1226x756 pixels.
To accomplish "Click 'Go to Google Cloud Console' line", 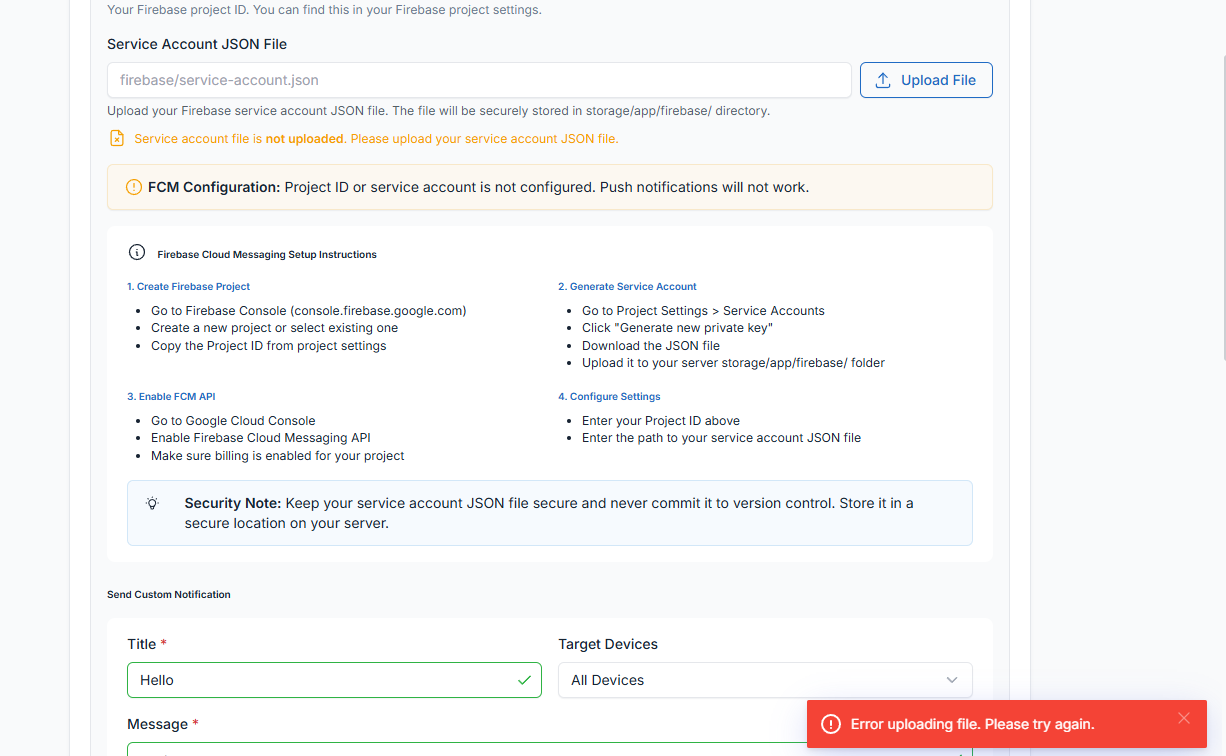I will click(x=233, y=421).
